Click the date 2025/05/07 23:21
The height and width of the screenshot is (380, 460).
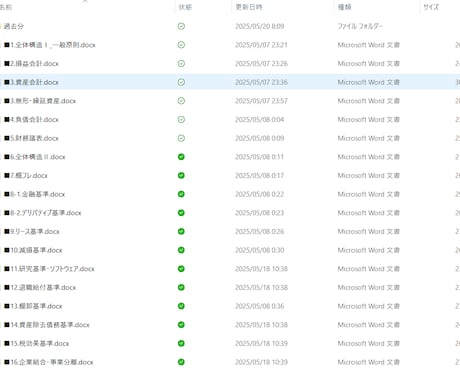coord(261,45)
